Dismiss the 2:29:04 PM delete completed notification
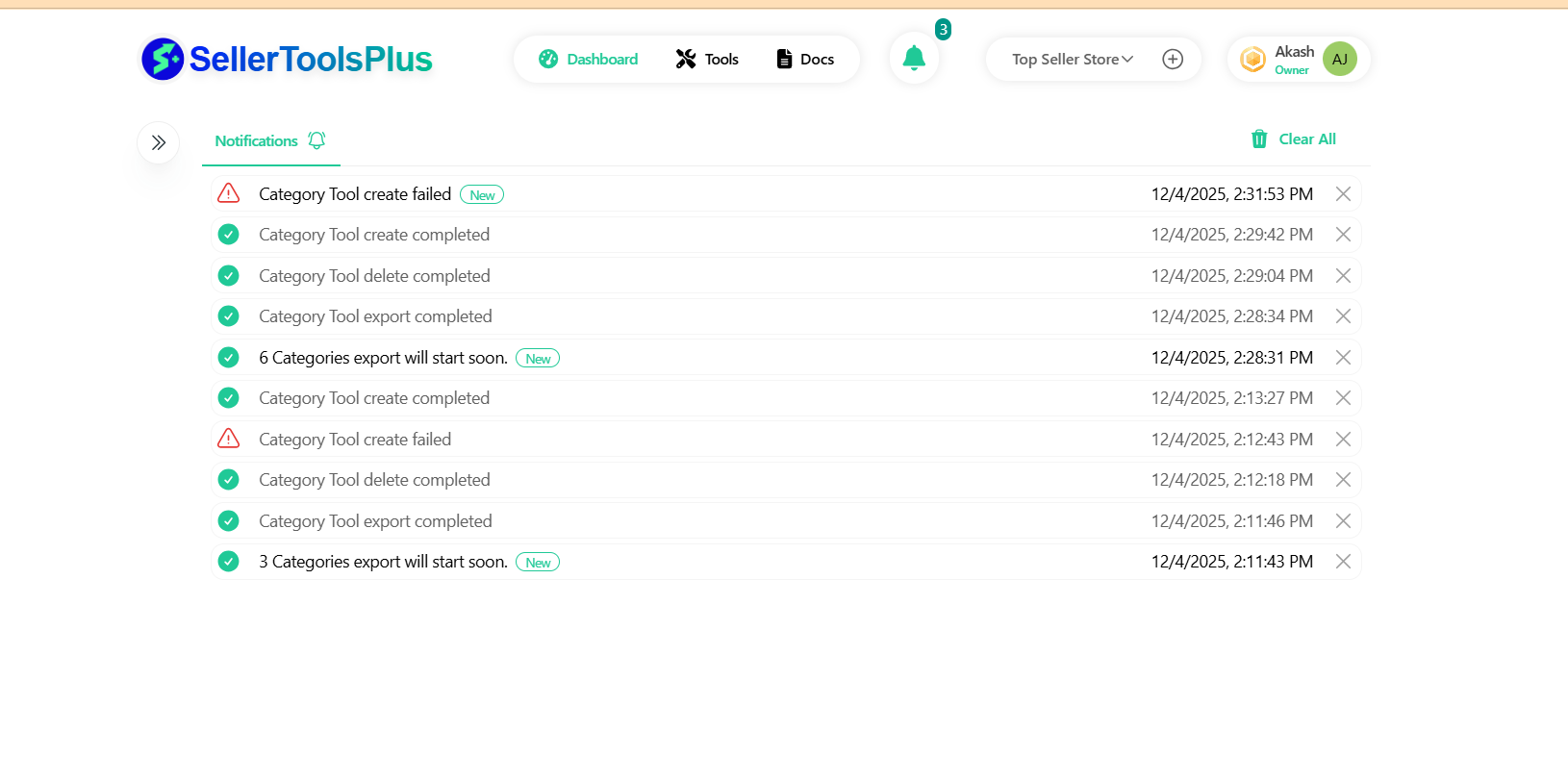This screenshot has height=781, width=1568. [1344, 276]
